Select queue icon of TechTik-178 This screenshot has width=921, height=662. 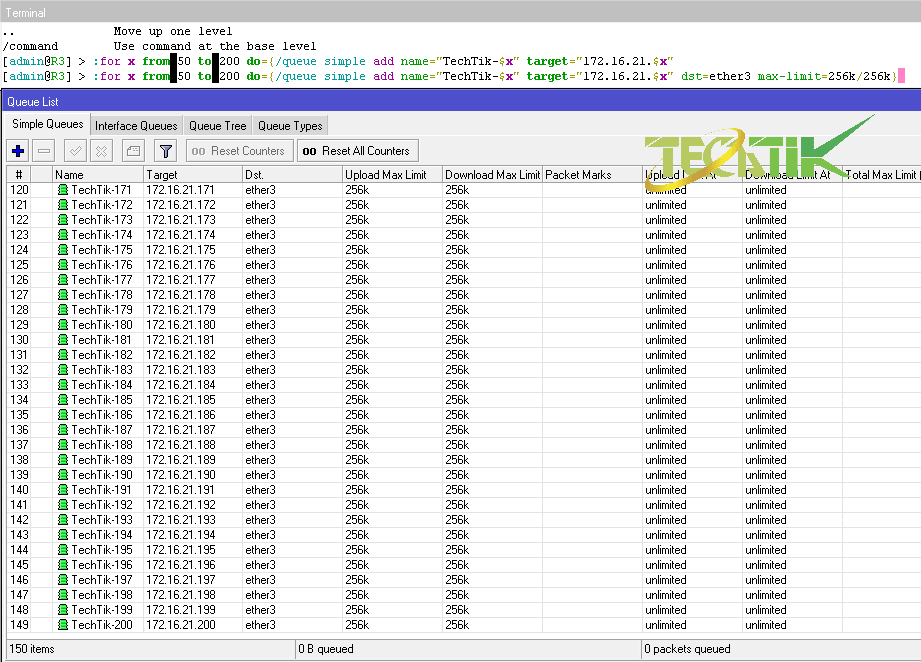[x=63, y=295]
